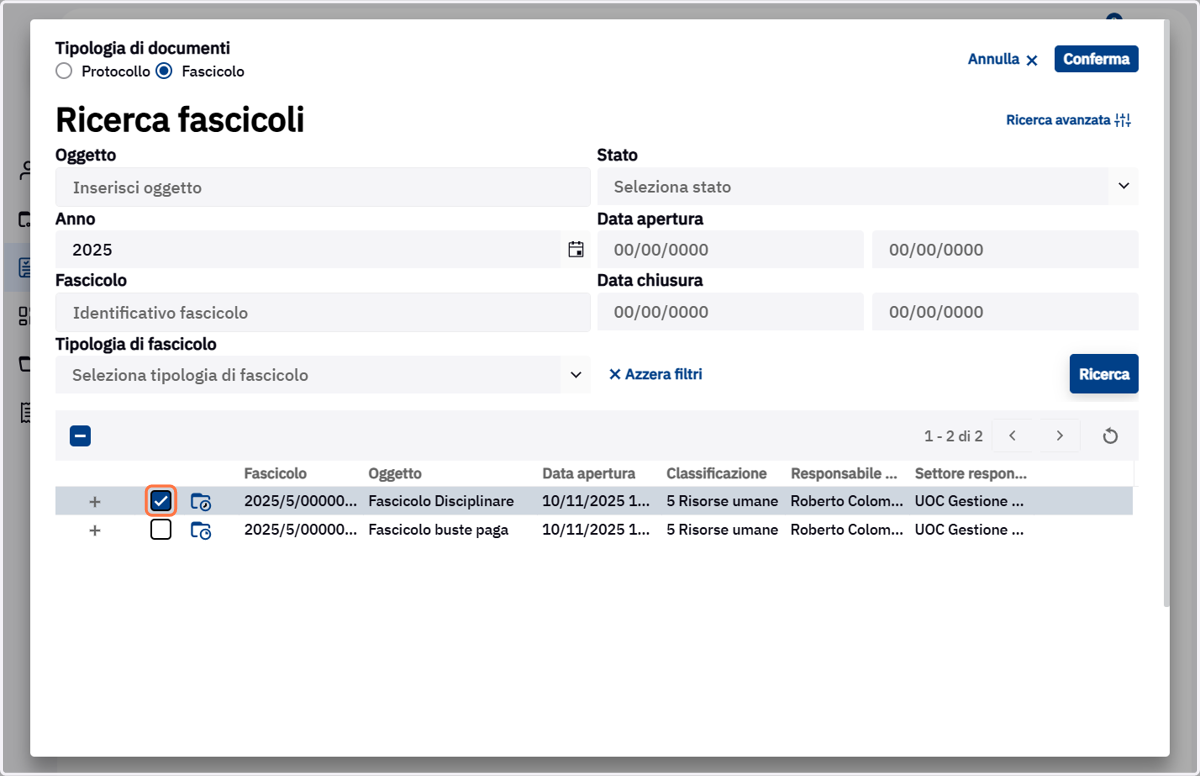Click the Ricerca button
Image resolution: width=1200 pixels, height=776 pixels.
pyautogui.click(x=1104, y=374)
